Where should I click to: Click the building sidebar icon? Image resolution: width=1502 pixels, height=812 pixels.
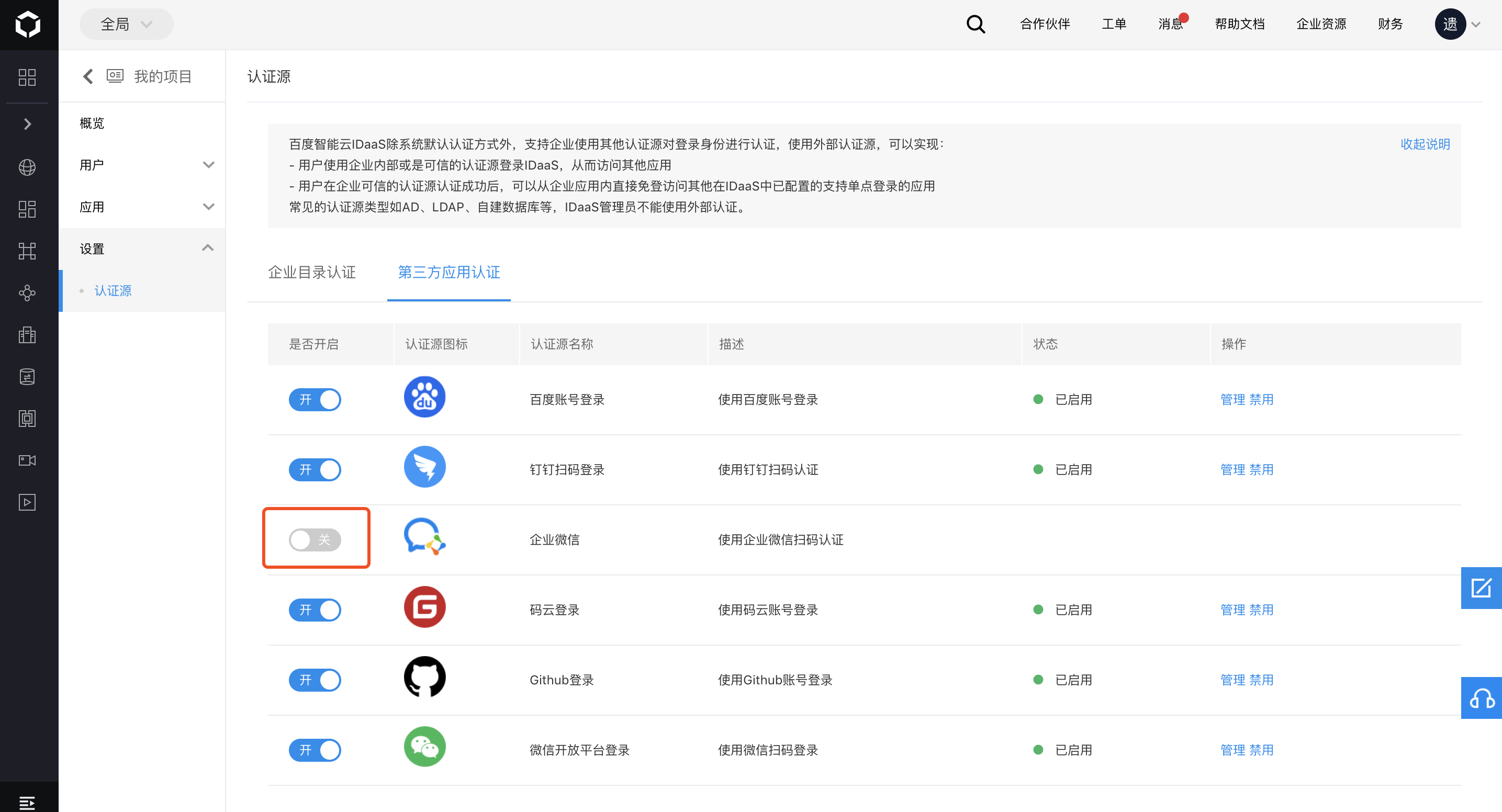pyautogui.click(x=27, y=335)
